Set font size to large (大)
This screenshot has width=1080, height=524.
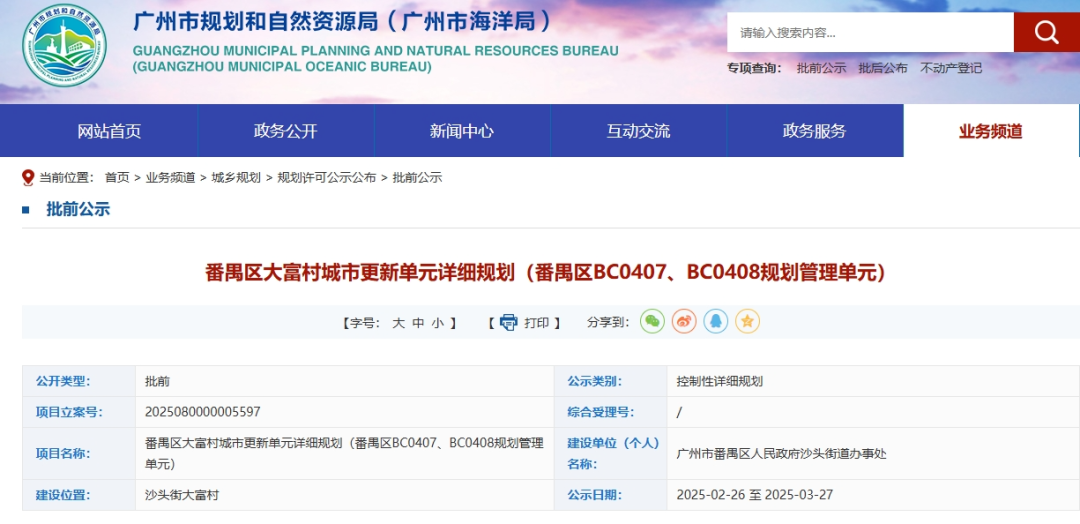(x=398, y=323)
